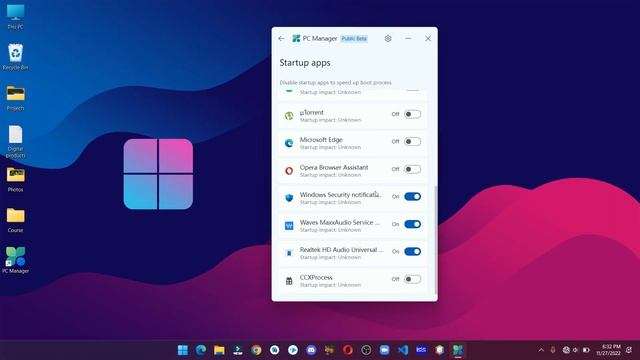Click the µTorrent app icon in list
The width and height of the screenshot is (640, 360).
point(289,116)
